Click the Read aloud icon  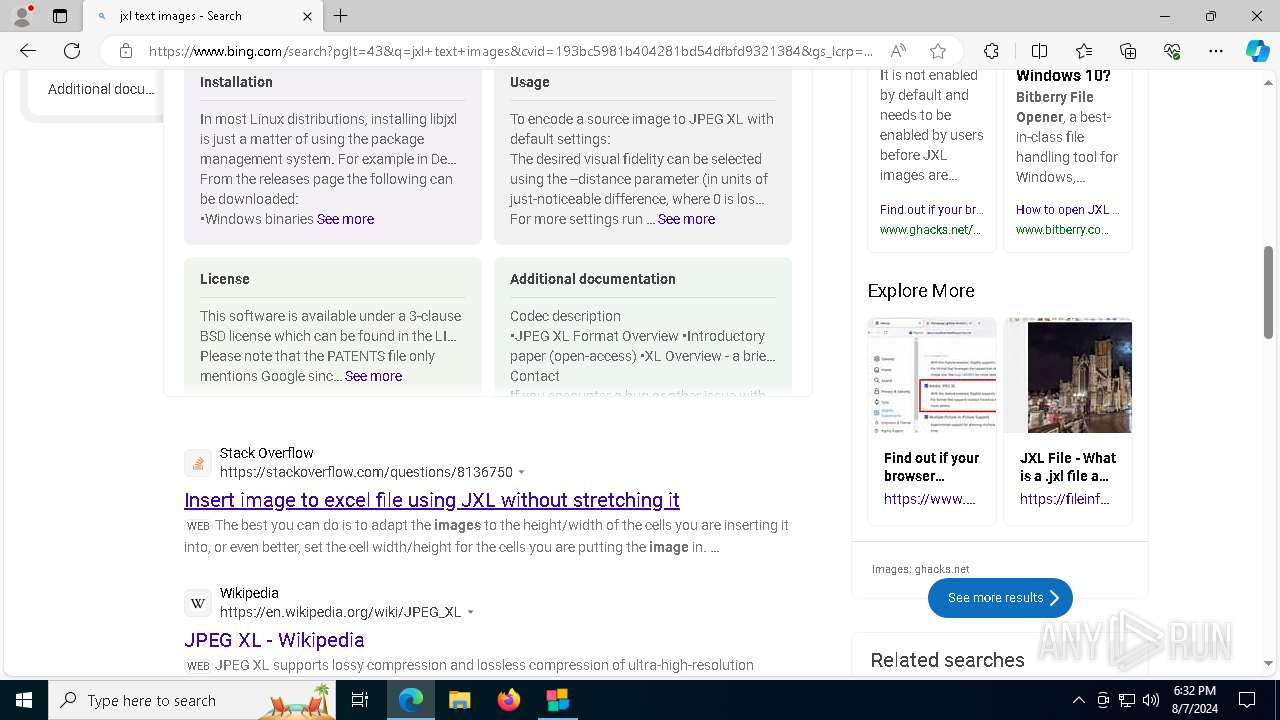pos(898,51)
